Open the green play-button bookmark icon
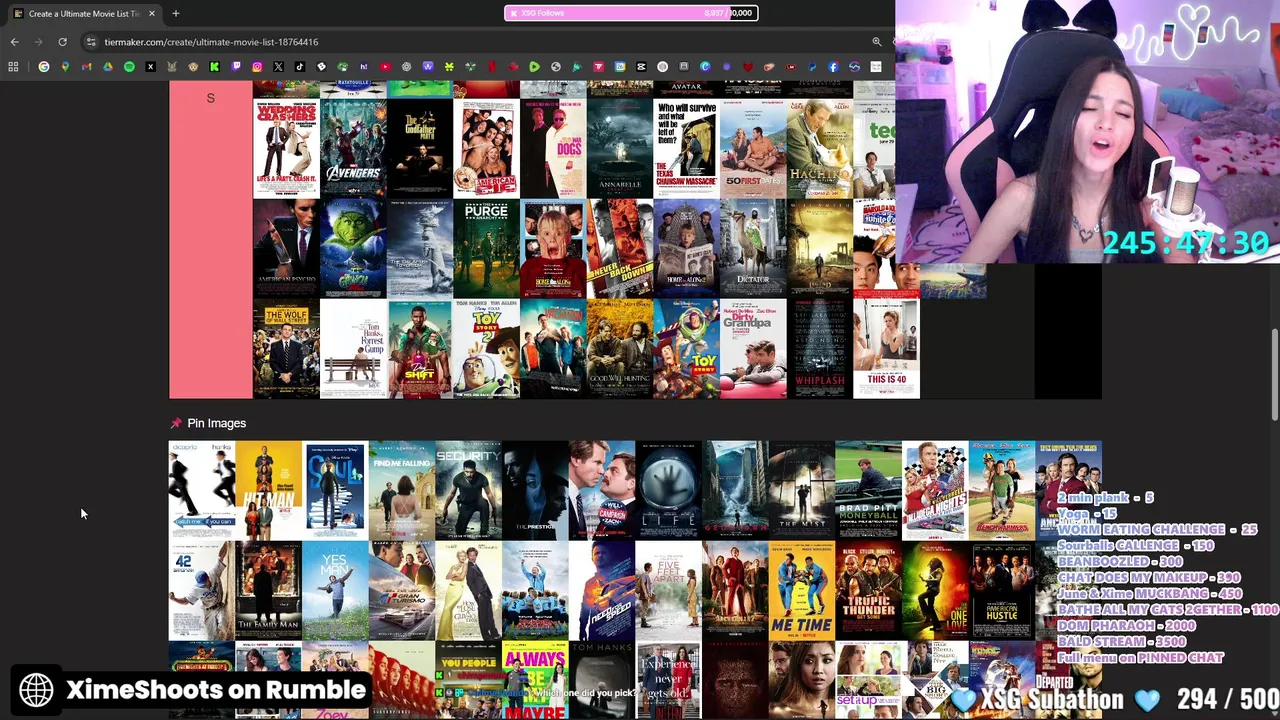The image size is (1280, 720). (x=534, y=67)
